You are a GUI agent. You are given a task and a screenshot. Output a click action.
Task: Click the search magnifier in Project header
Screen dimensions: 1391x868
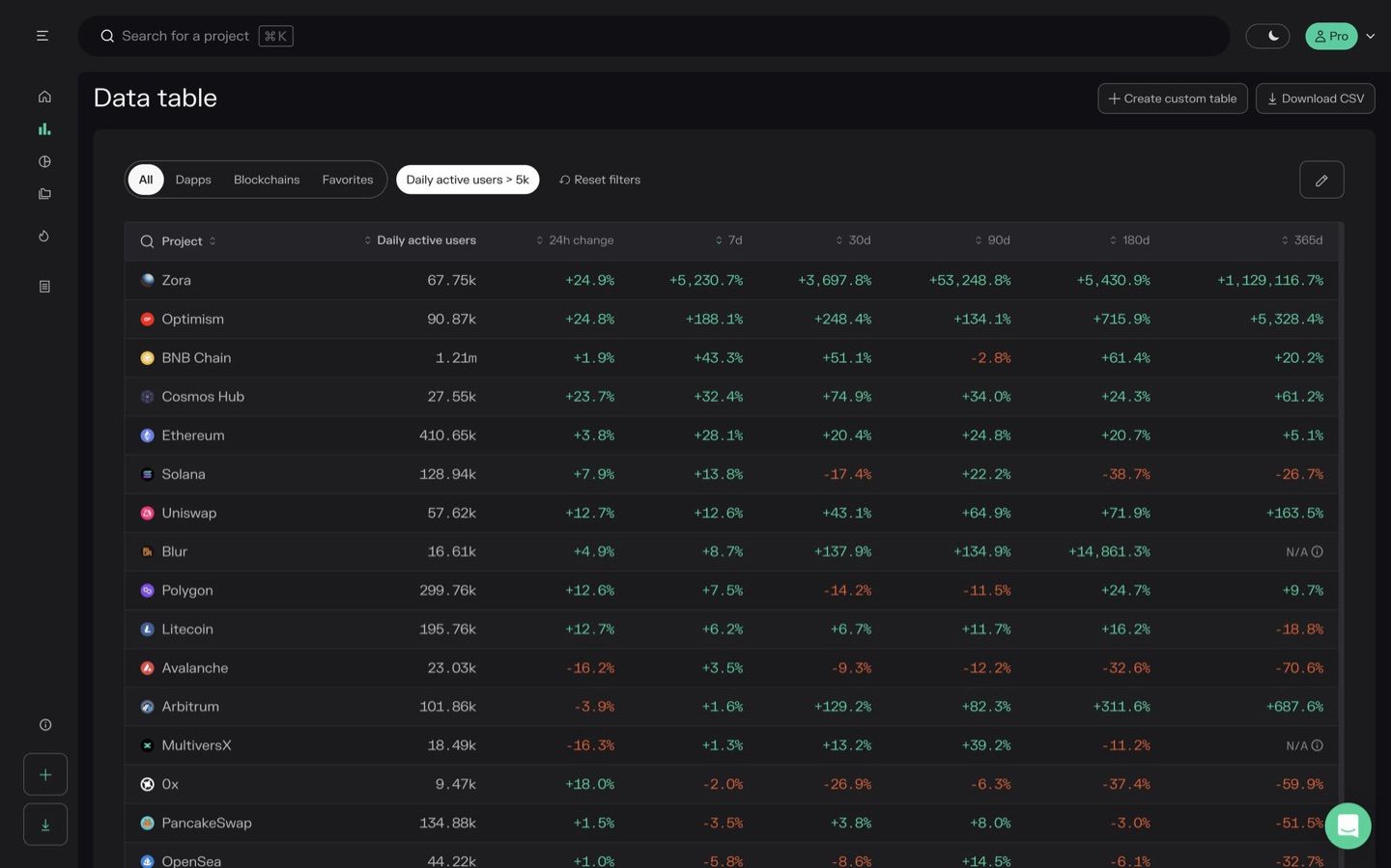[x=147, y=241]
